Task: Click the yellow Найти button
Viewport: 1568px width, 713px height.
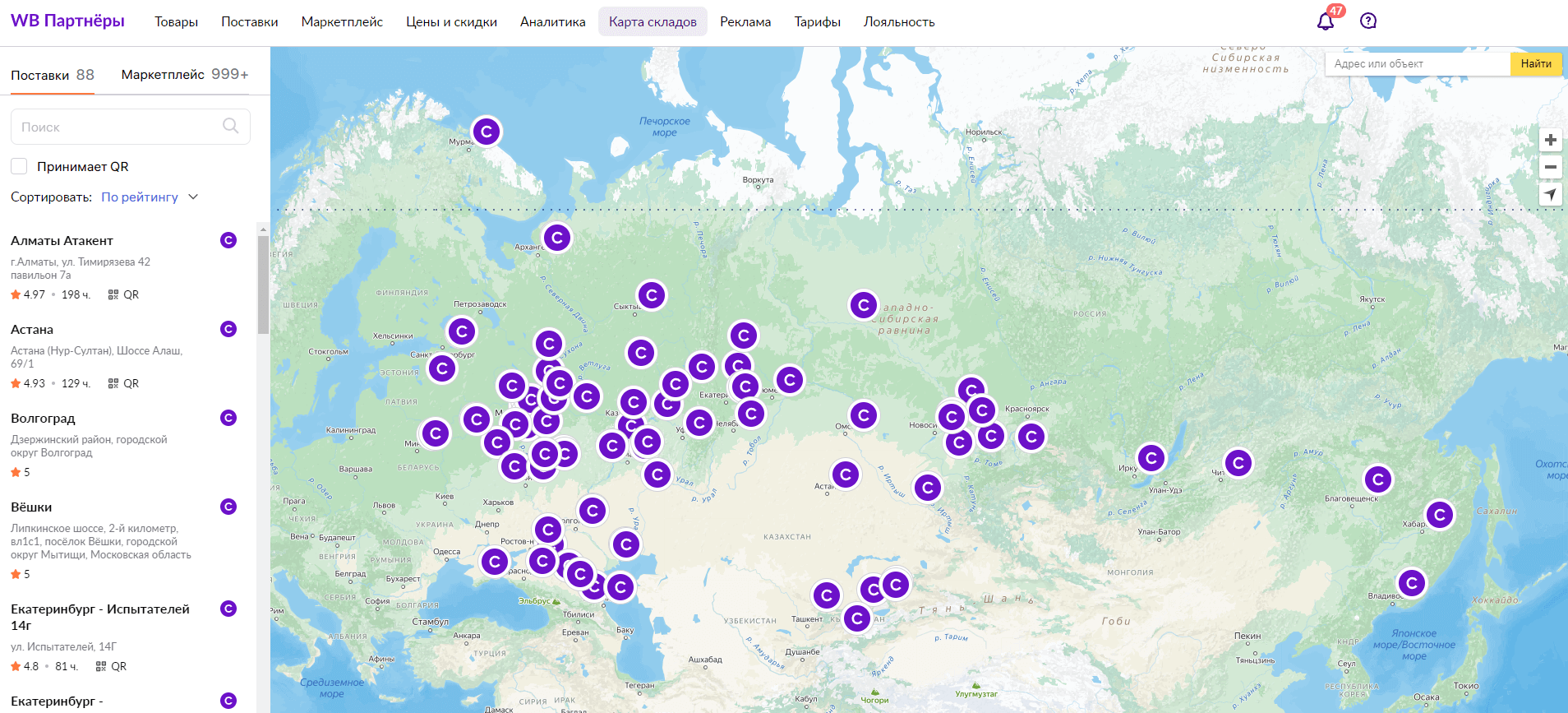Action: tap(1536, 63)
